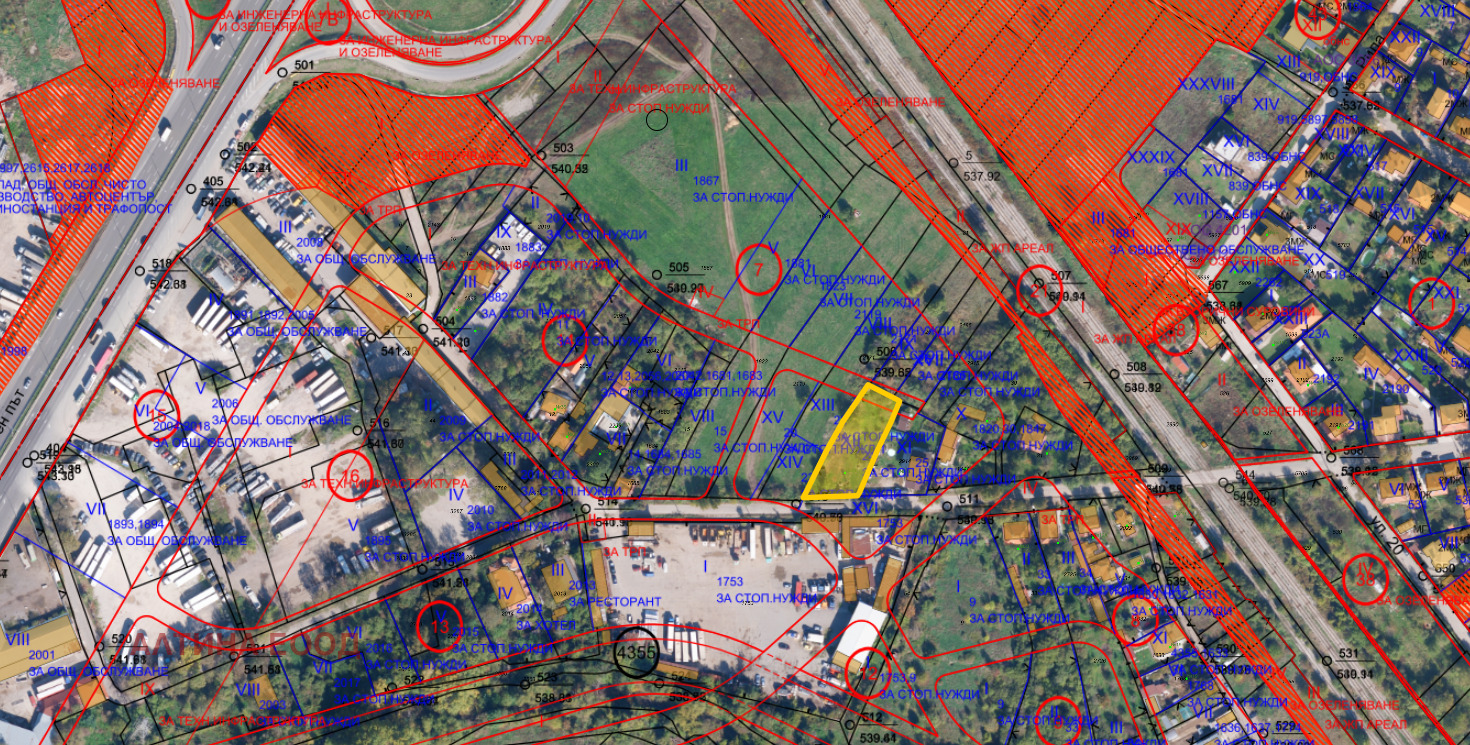
Task: Select the black circle labeled 4355
Action: tap(636, 650)
